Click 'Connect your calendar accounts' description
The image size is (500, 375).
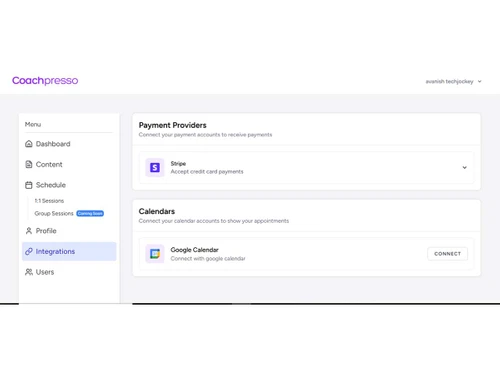coord(214,221)
